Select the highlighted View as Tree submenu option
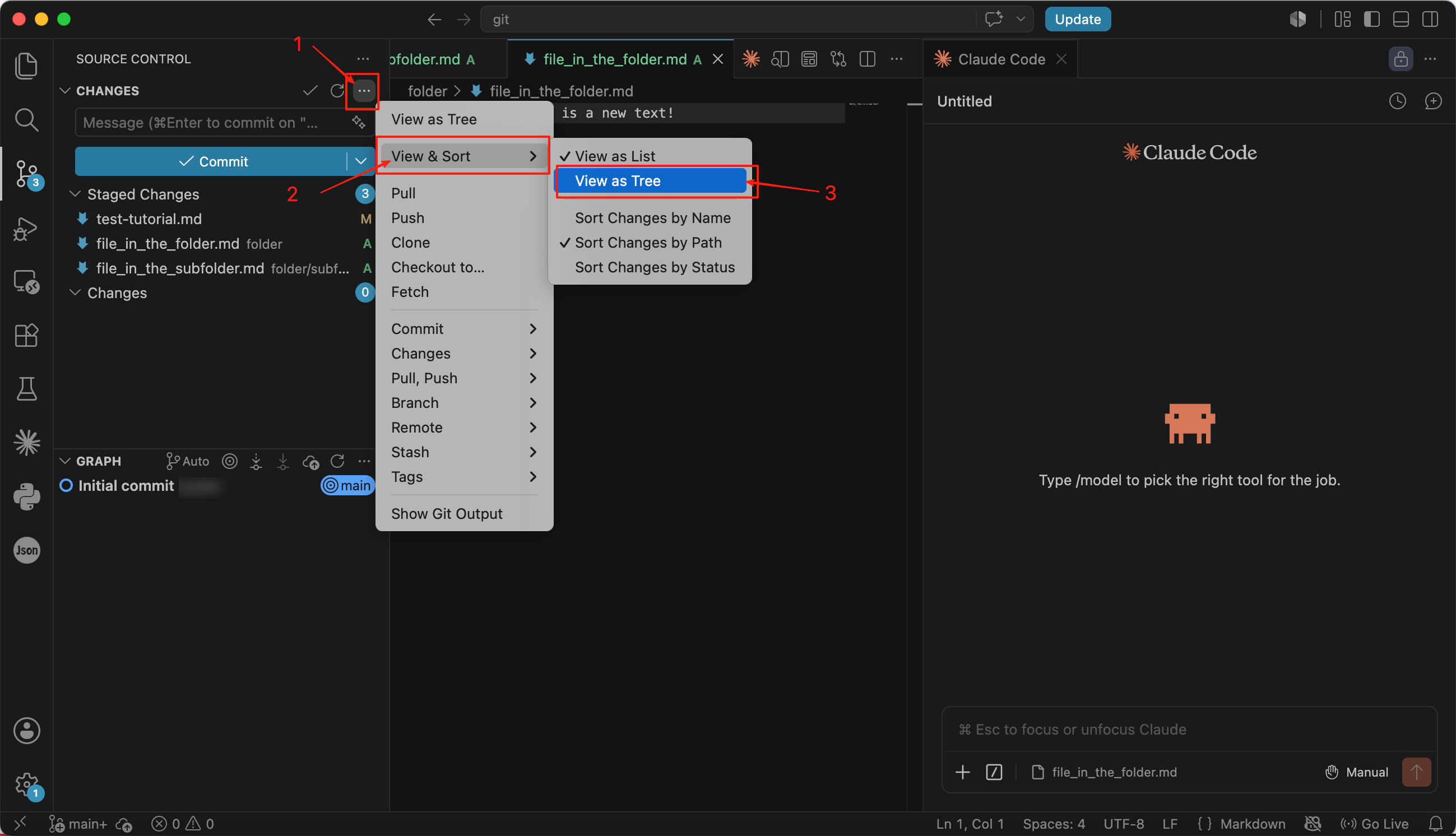This screenshot has width=1456, height=836. point(650,181)
